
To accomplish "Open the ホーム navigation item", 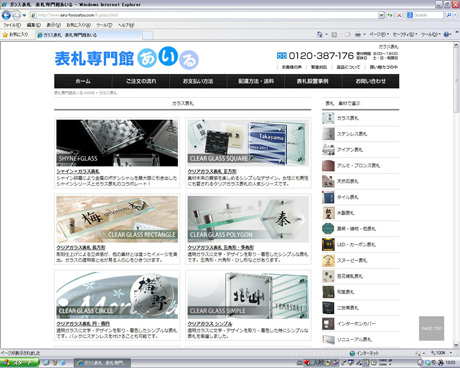I will point(83,81).
